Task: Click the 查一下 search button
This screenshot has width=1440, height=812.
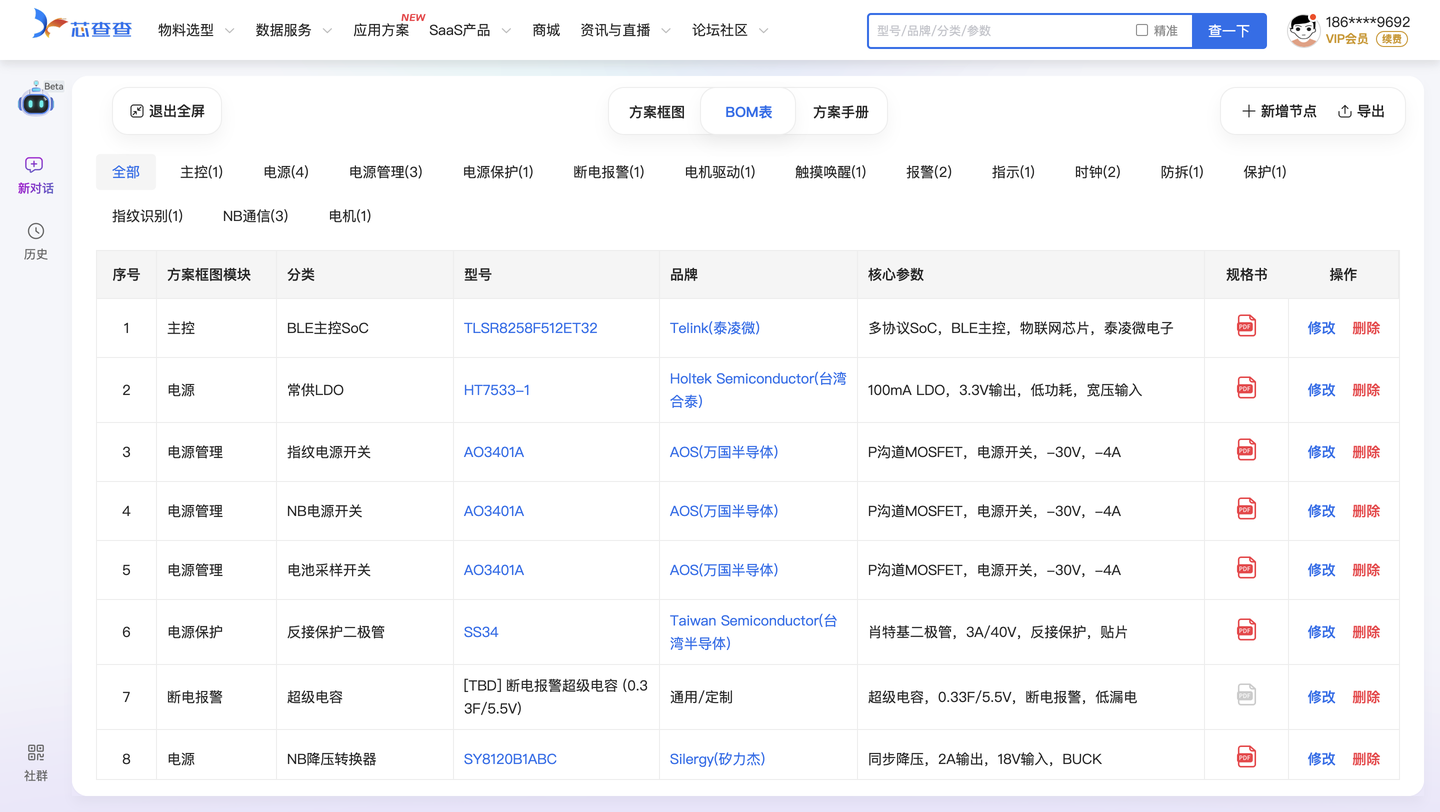Action: (1229, 31)
